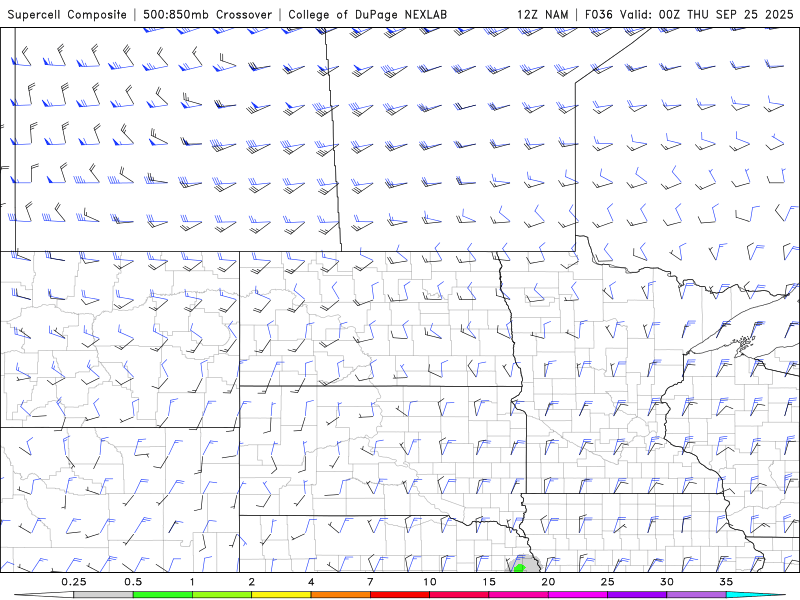Screen dimensions: 800x600
Task: Click the green 0.5–1 color bar segment
Action: point(163,595)
